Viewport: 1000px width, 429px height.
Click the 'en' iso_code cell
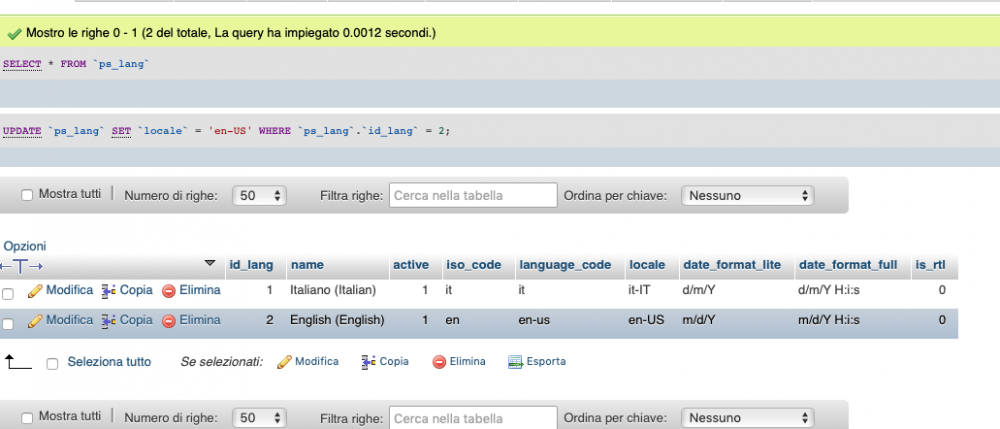pos(452,320)
